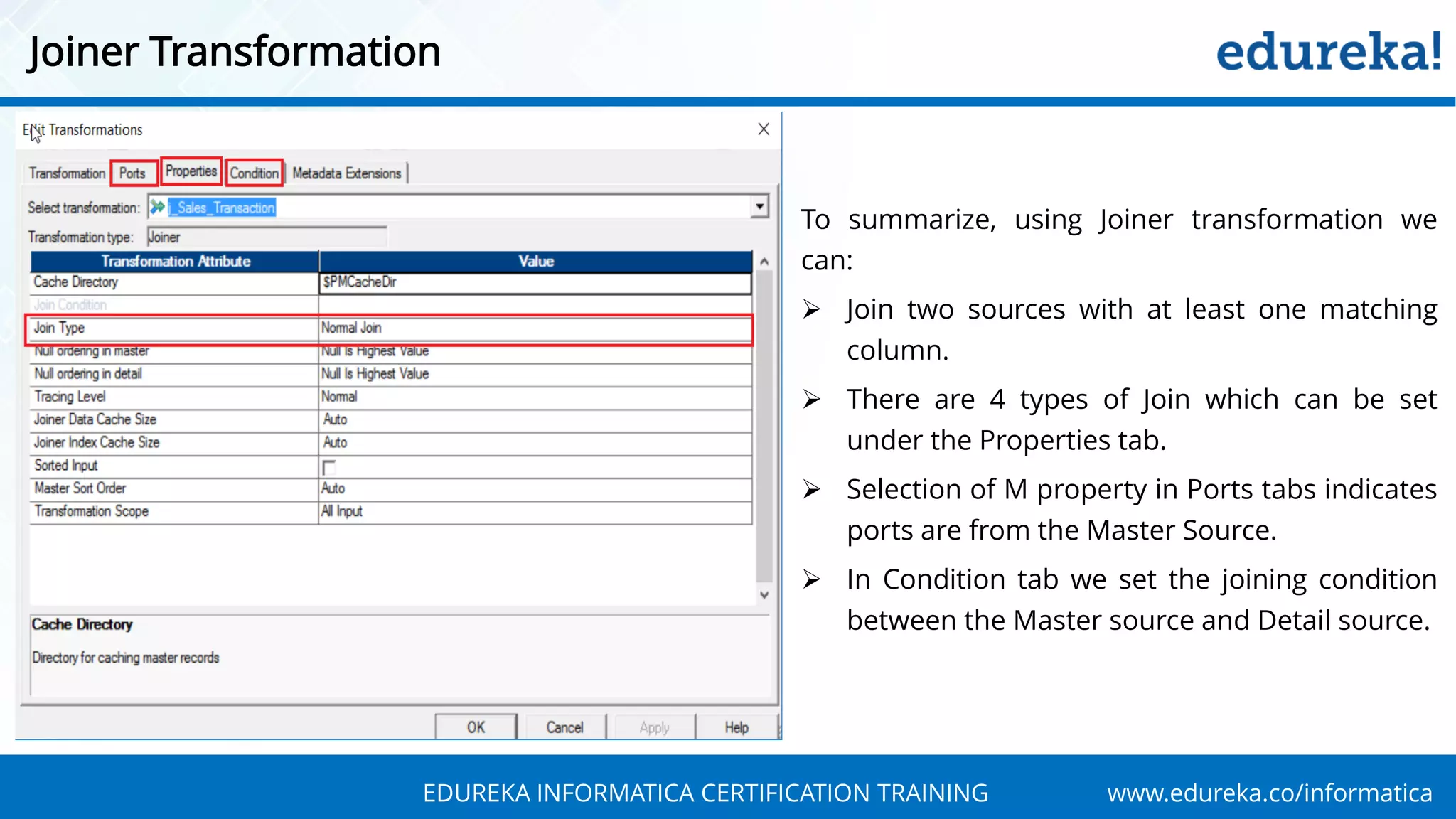
Task: Click Null Is Highest Value for detail
Action: coord(535,374)
